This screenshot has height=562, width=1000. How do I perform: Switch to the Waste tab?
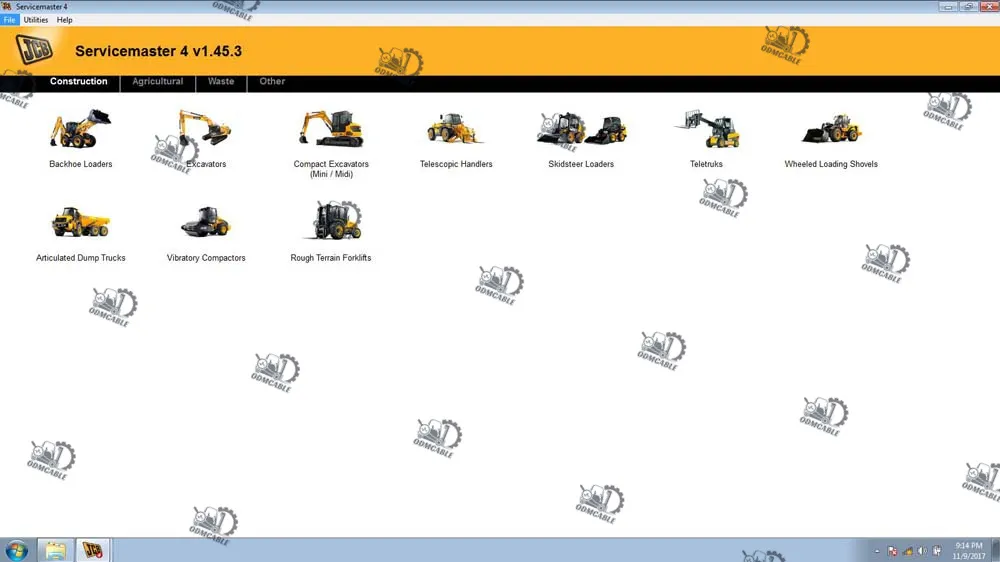[x=221, y=82]
